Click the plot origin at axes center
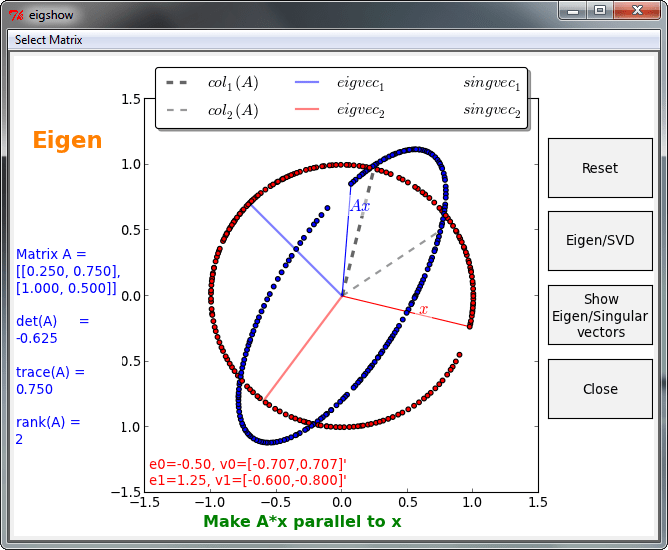 [342, 295]
